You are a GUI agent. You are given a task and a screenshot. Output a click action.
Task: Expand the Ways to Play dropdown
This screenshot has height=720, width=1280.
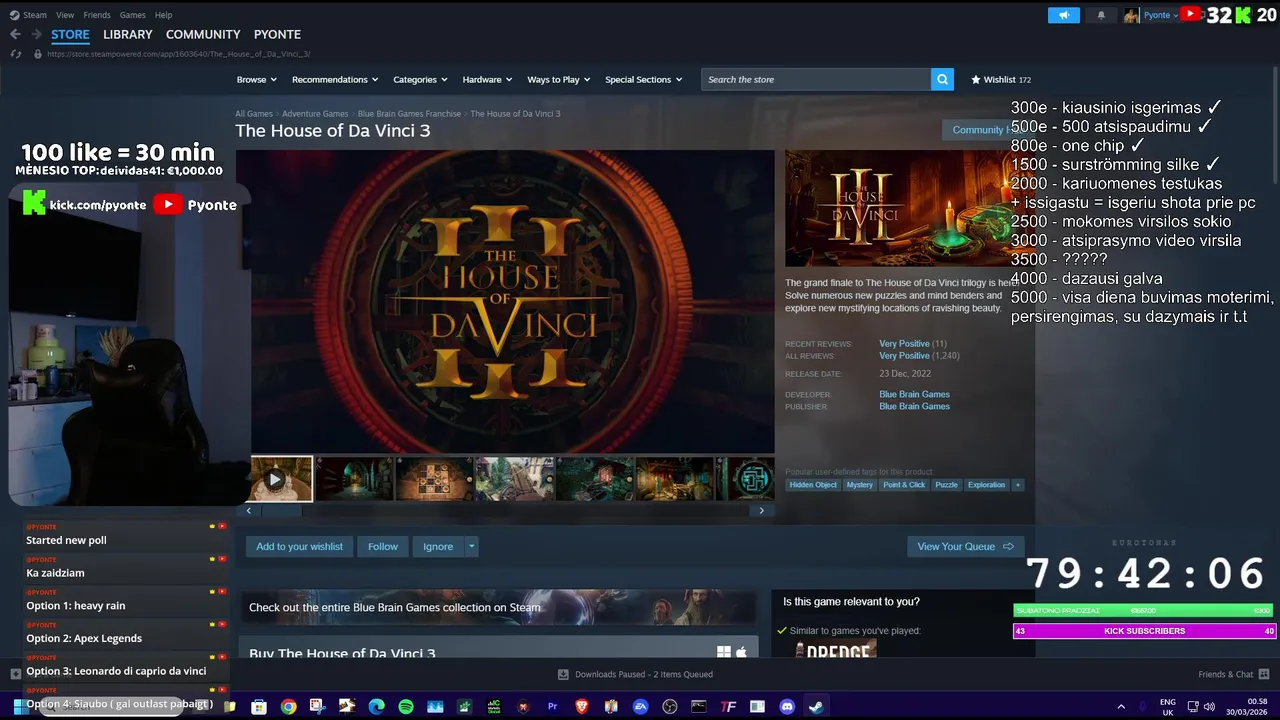pos(558,79)
